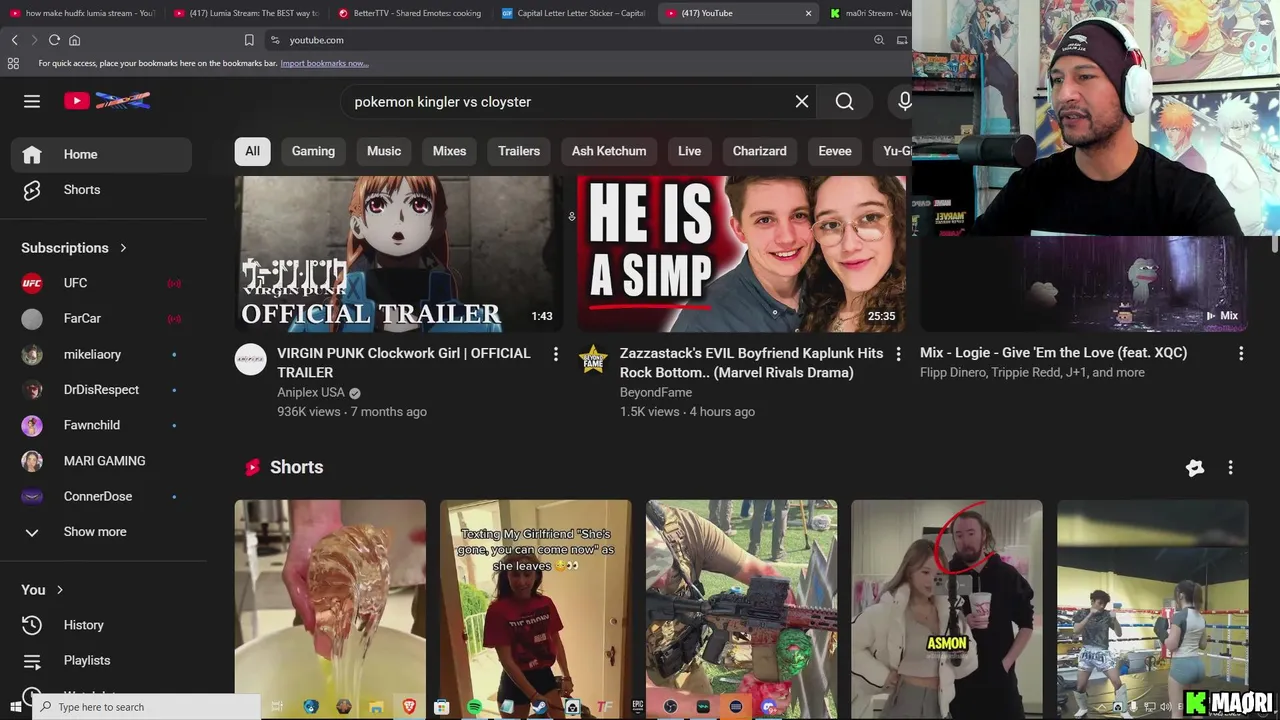Click the magnifier search button

(x=845, y=102)
